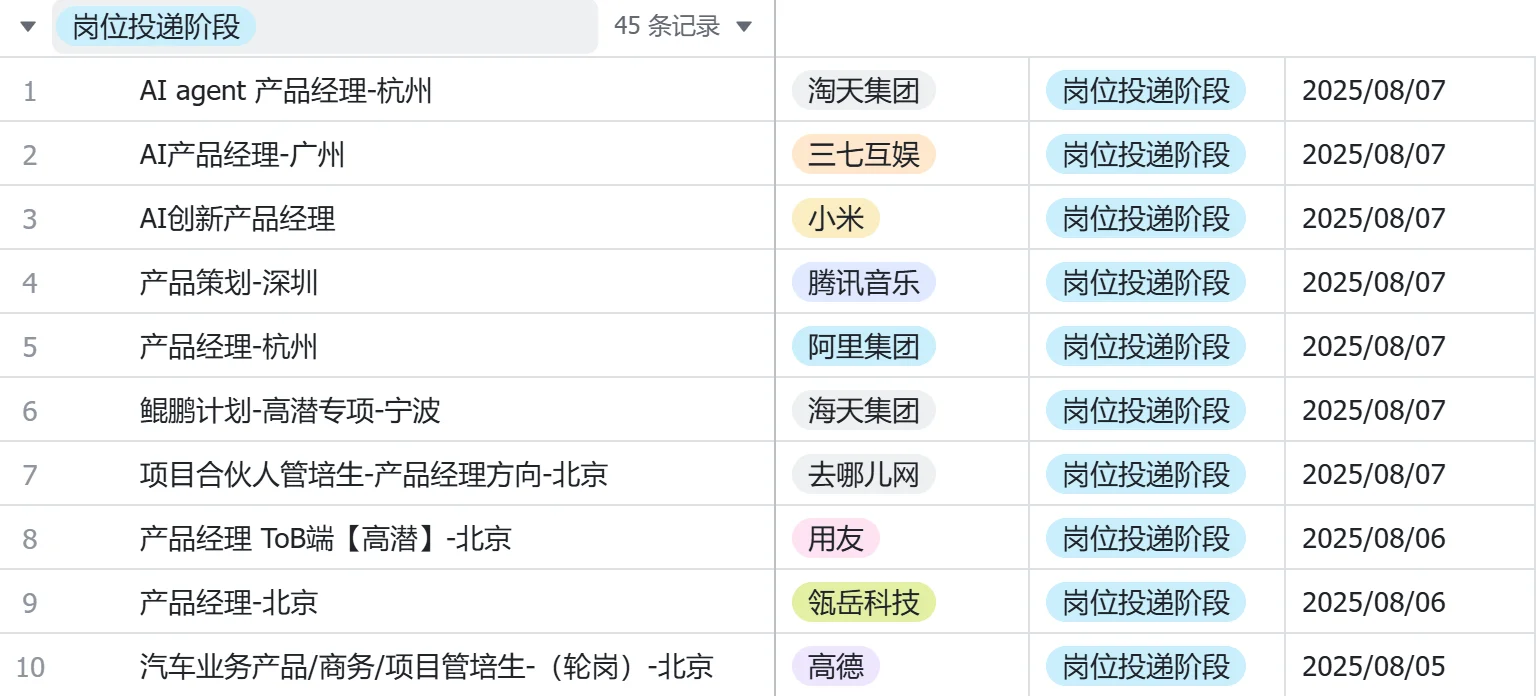Select row number 2
Screen dimensions: 1536x696
point(29,155)
